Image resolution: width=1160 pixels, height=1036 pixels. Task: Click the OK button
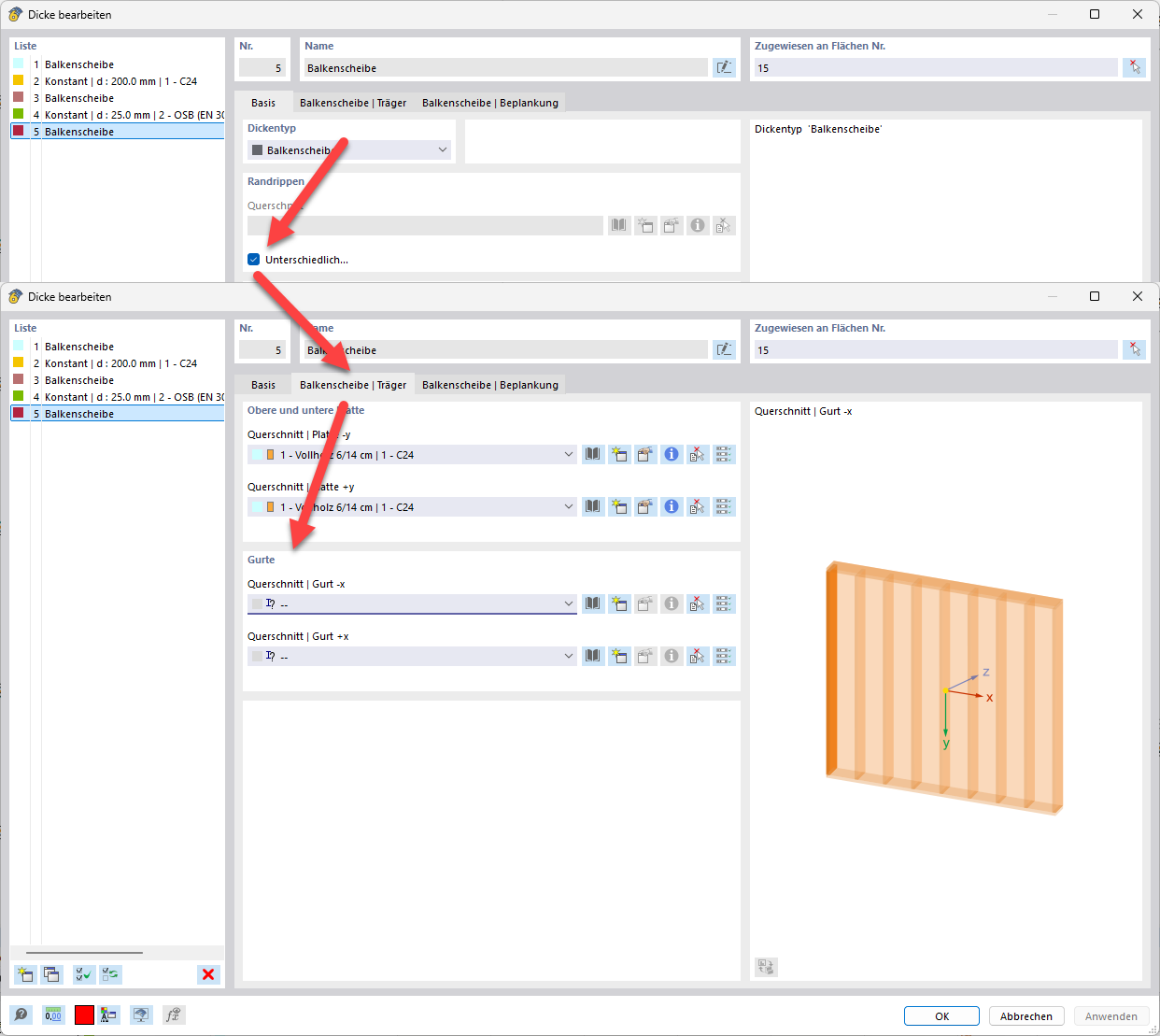(941, 1016)
